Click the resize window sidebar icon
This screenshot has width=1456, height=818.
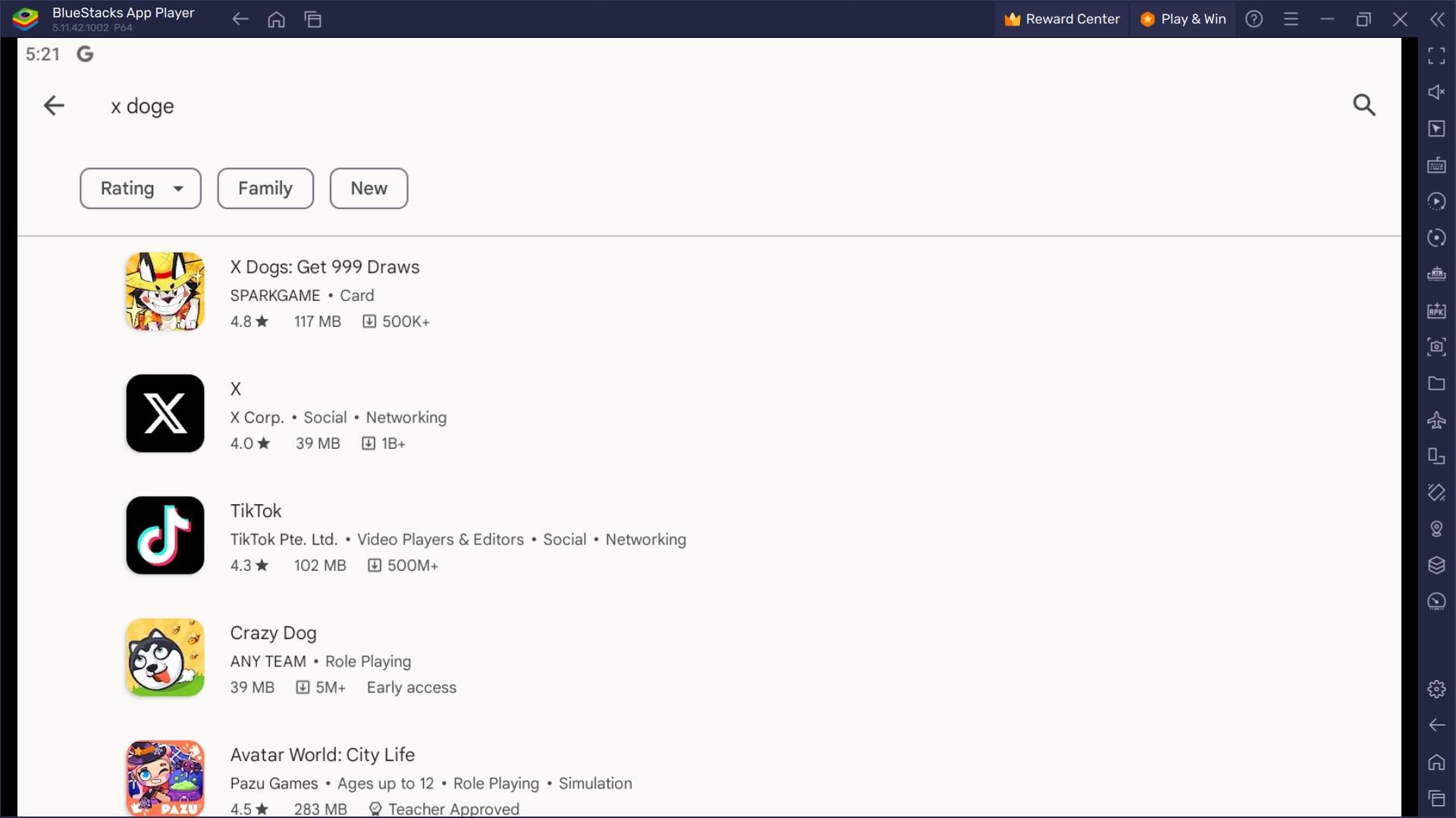pos(1436,456)
